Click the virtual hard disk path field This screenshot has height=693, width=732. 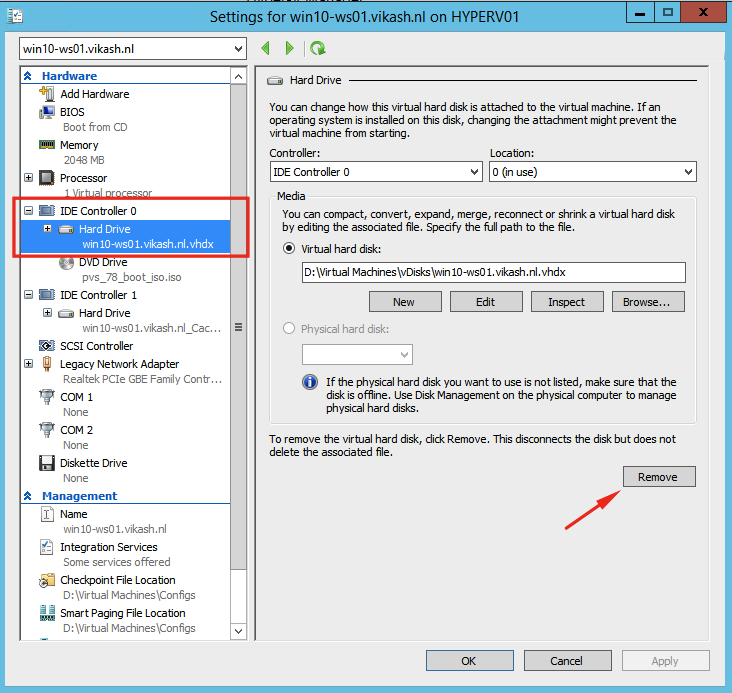(x=493, y=272)
